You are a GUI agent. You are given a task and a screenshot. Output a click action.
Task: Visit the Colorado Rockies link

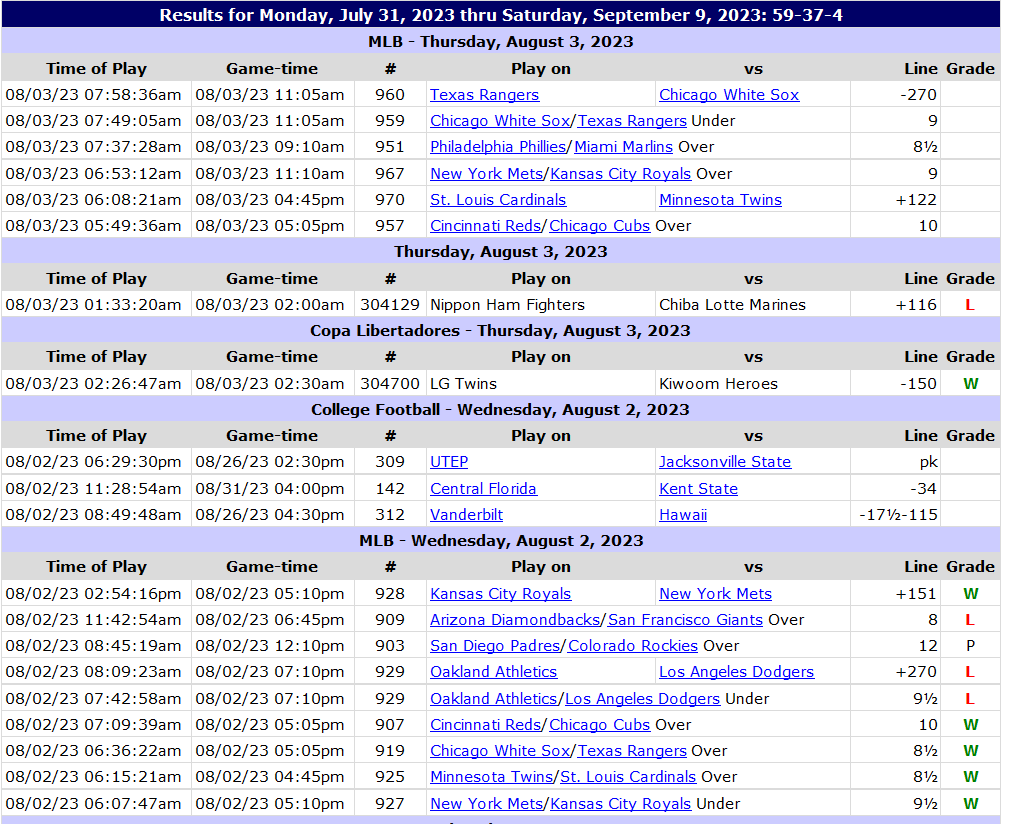click(x=633, y=645)
